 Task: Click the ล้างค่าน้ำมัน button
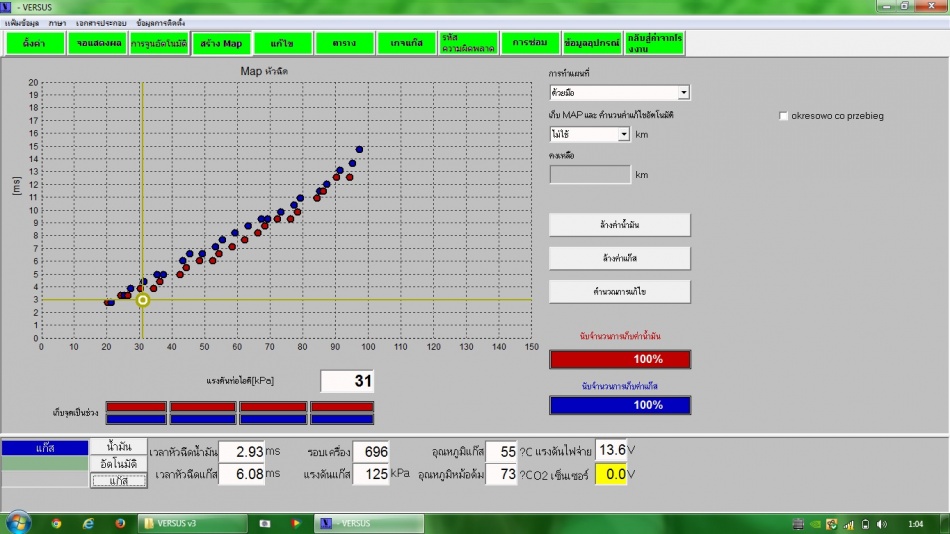619,225
